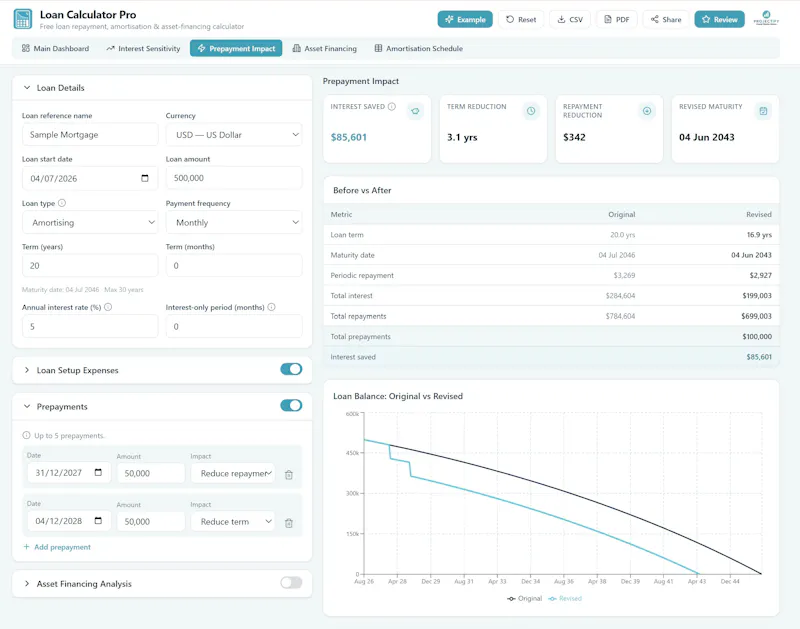Screen dimensions: 800x629
Task: Load the Example loan data
Action: 465,19
